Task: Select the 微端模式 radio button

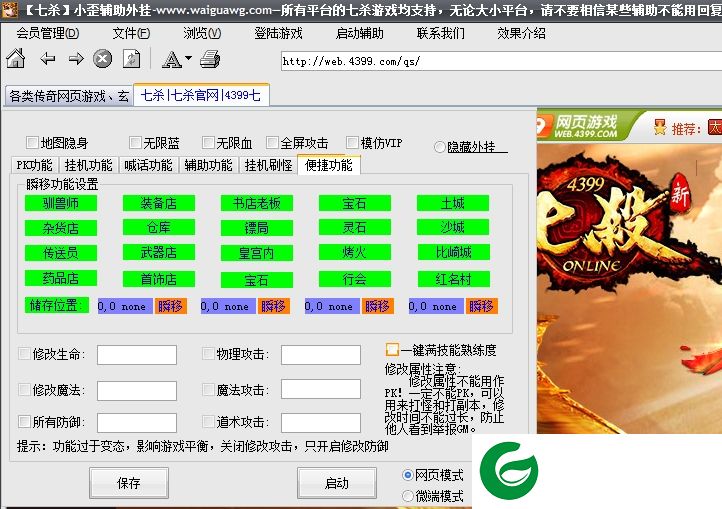Action: point(408,496)
